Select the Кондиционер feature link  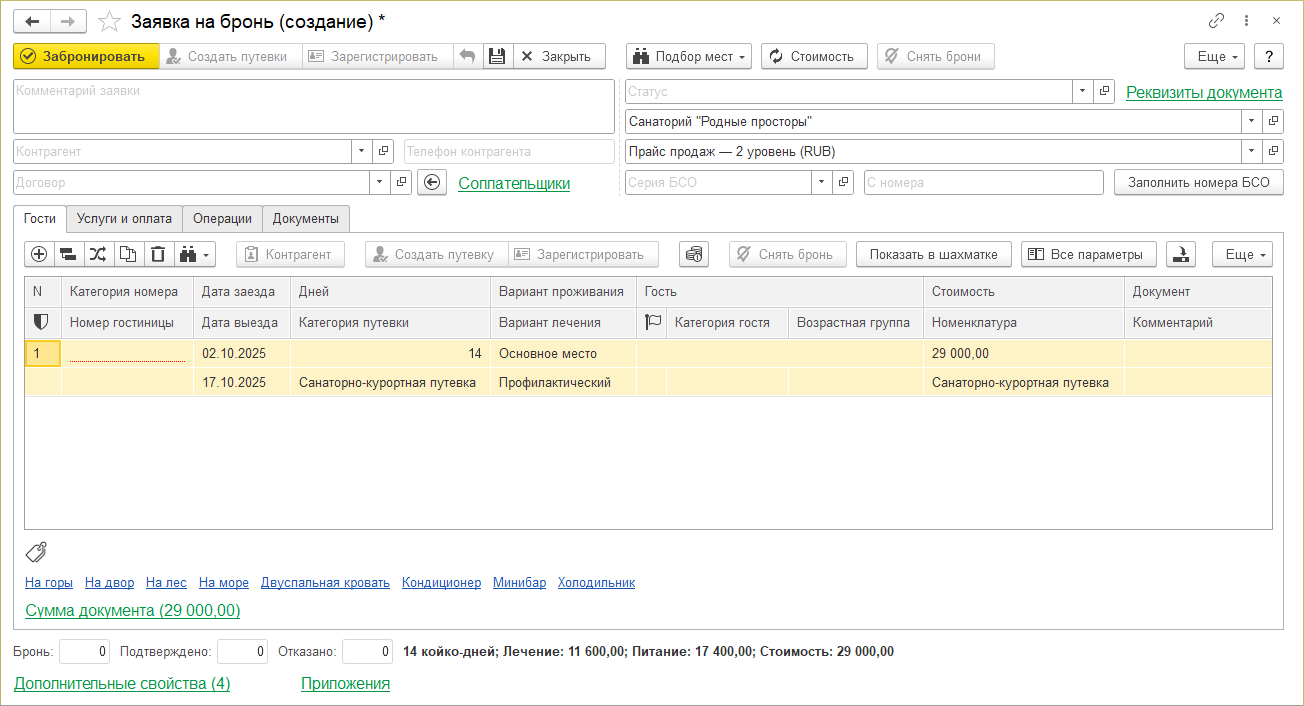tap(441, 582)
